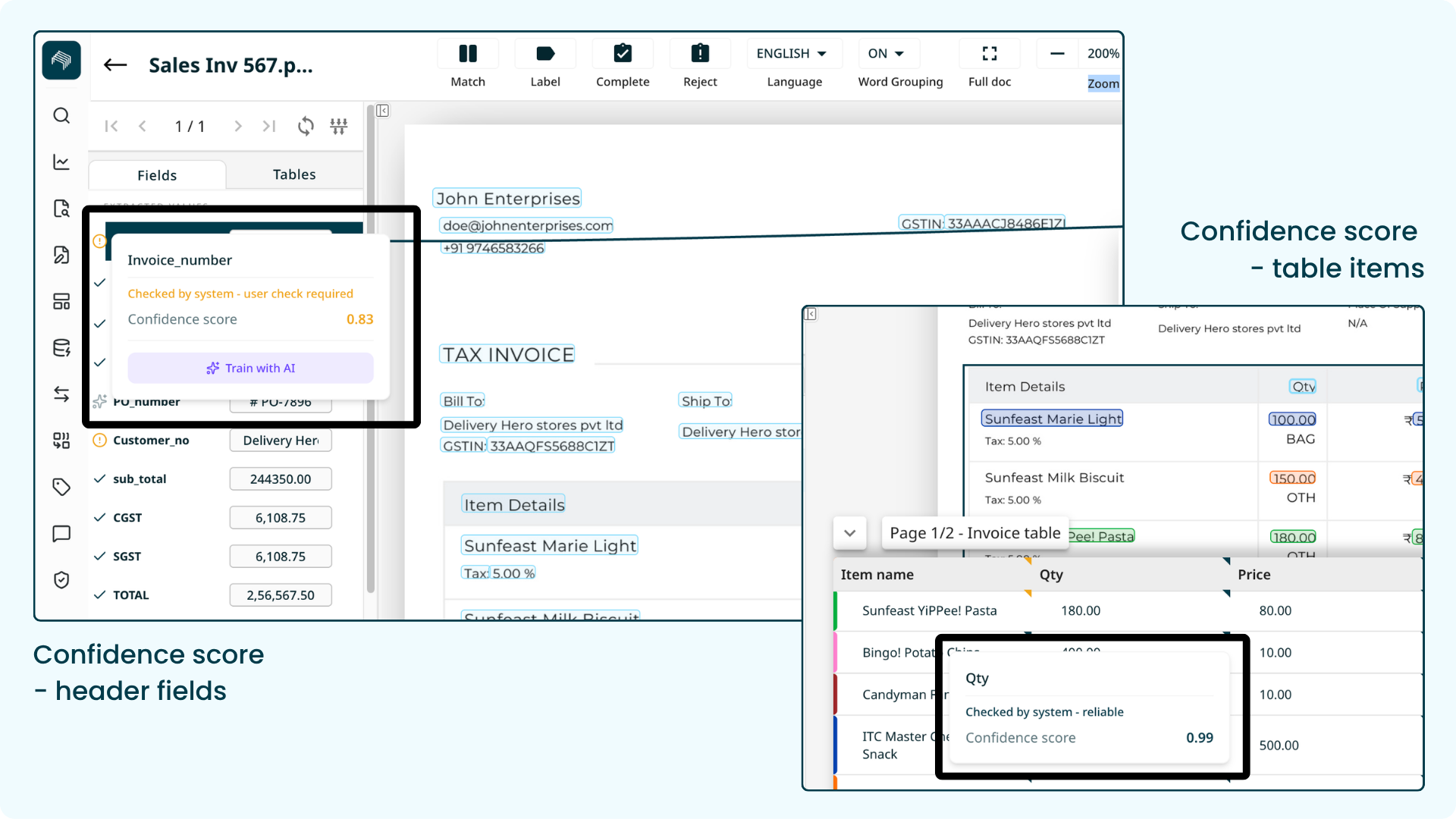Select the highlighted 100.00 quantity in the document
Image resolution: width=1456 pixels, height=819 pixels.
coord(1293,419)
